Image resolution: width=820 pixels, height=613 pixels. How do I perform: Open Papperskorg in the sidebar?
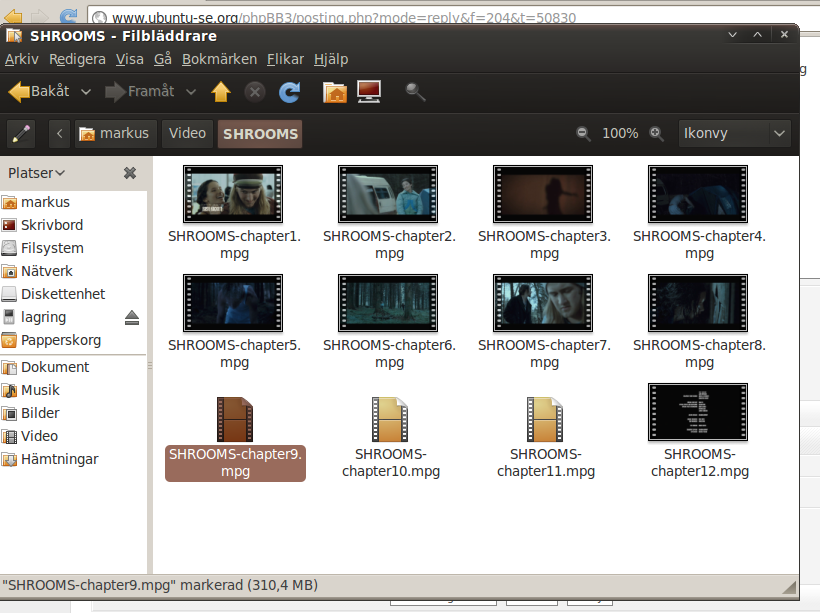73,340
